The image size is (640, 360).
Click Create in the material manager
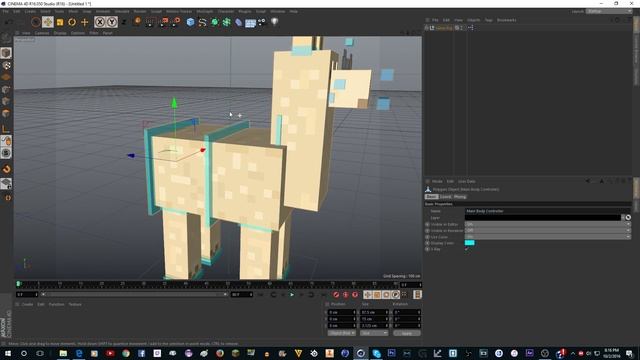(x=27, y=304)
